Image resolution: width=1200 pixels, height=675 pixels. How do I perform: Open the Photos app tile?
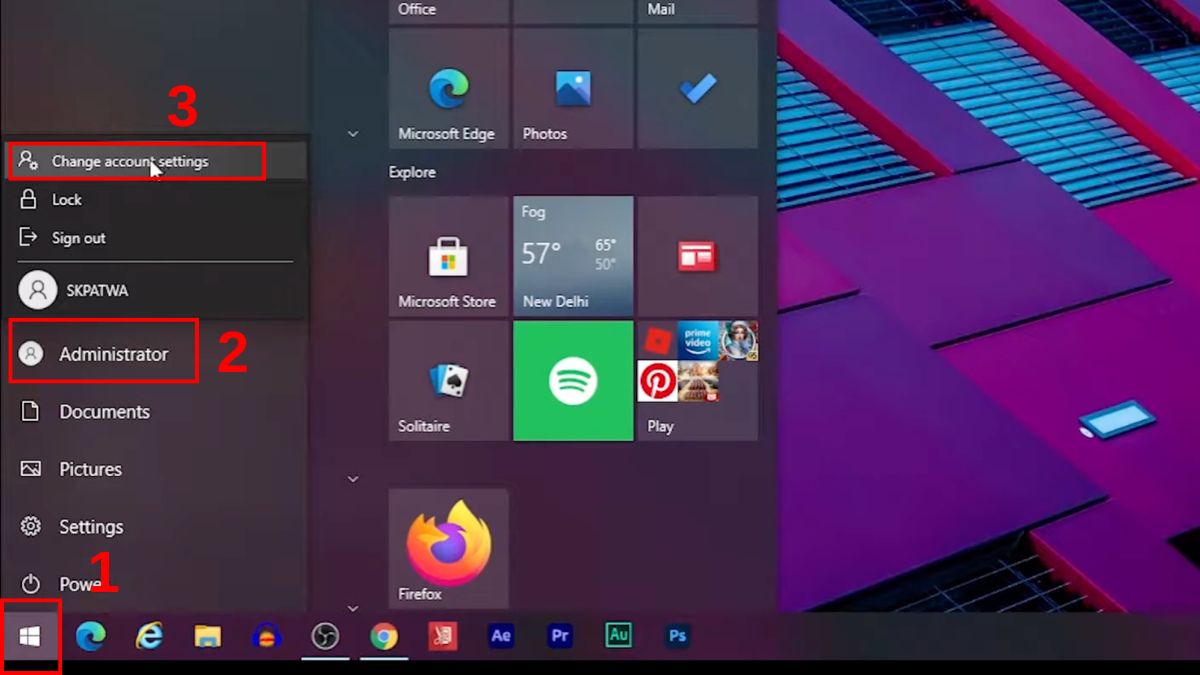click(x=572, y=88)
